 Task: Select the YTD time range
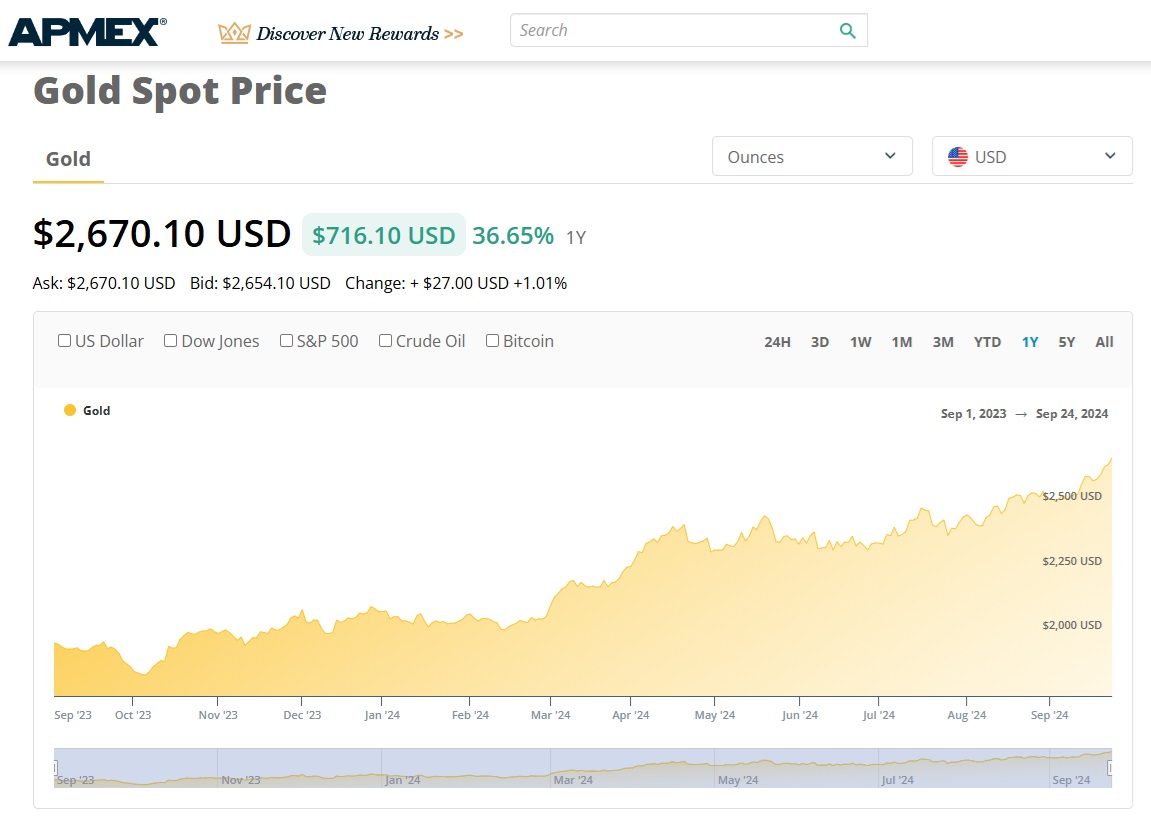pos(987,342)
